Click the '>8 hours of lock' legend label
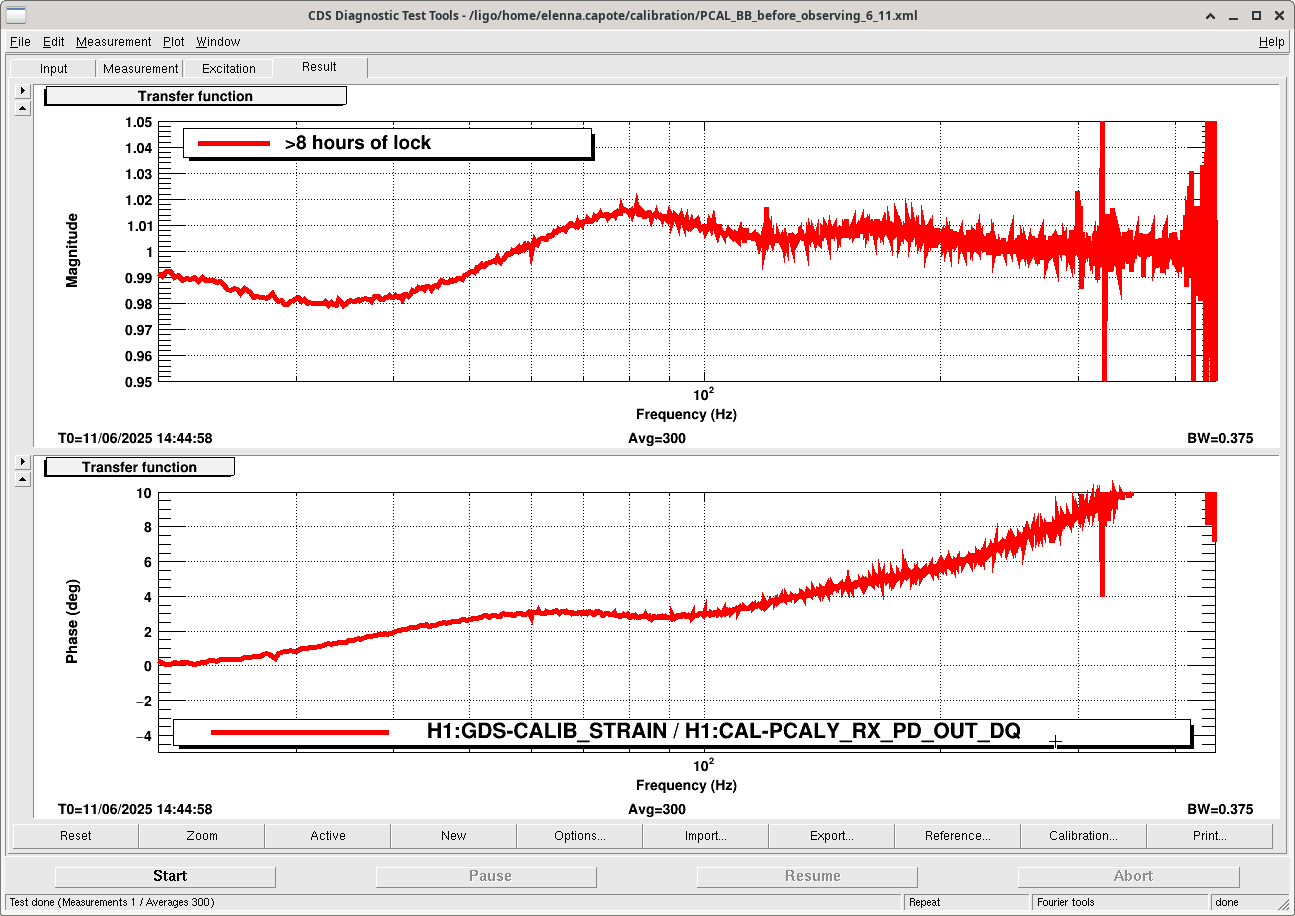The image size is (1295, 916). tap(358, 143)
